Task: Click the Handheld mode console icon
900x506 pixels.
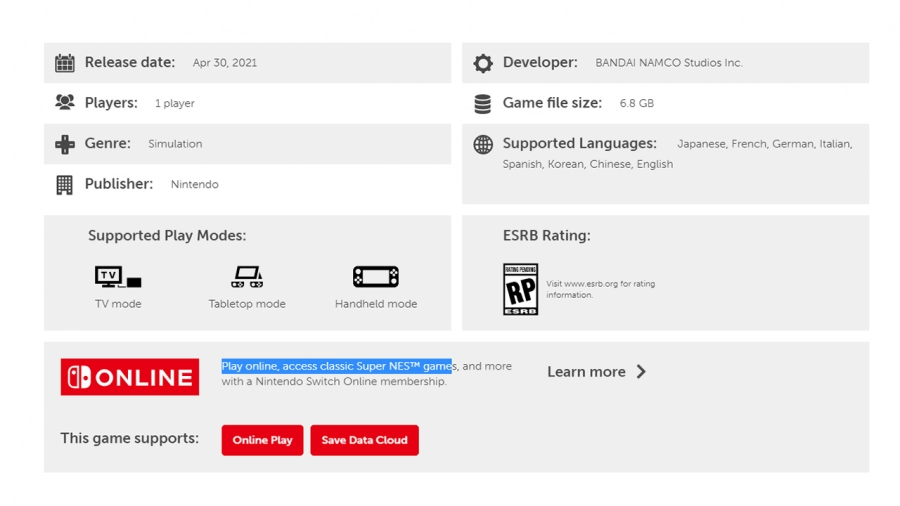Action: [376, 277]
